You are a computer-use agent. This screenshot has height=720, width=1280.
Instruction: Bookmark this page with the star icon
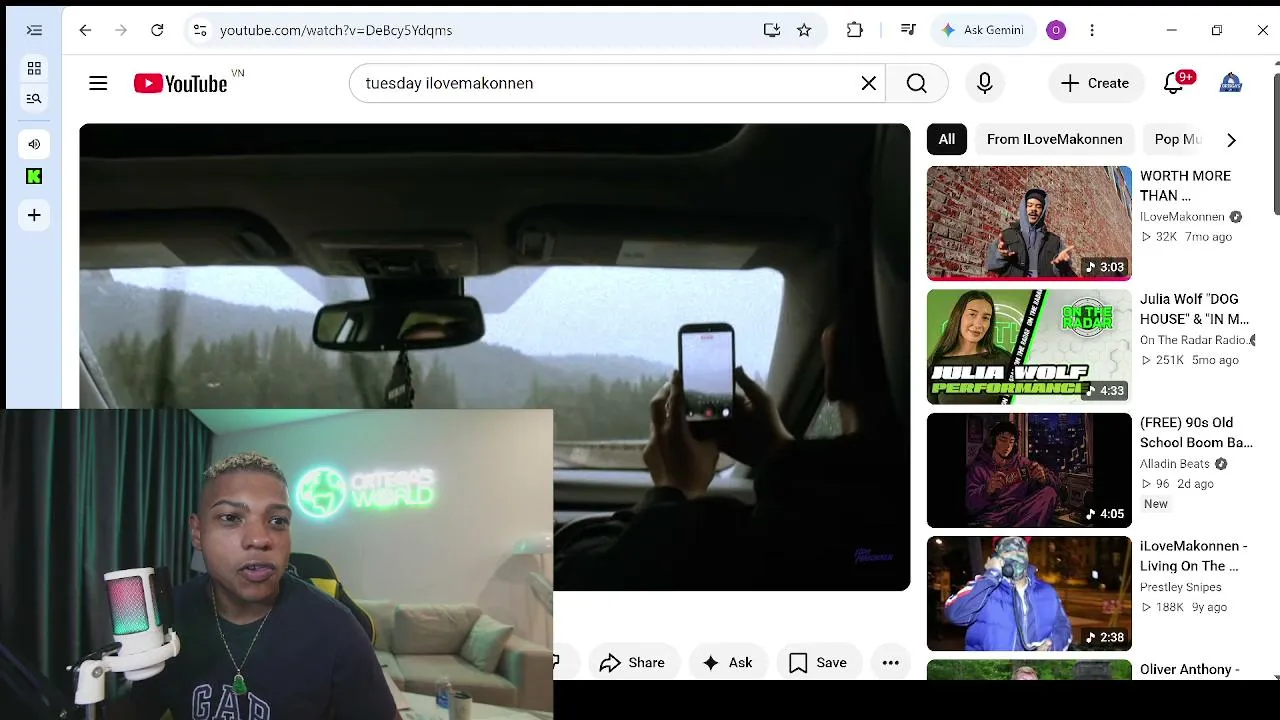click(x=804, y=30)
